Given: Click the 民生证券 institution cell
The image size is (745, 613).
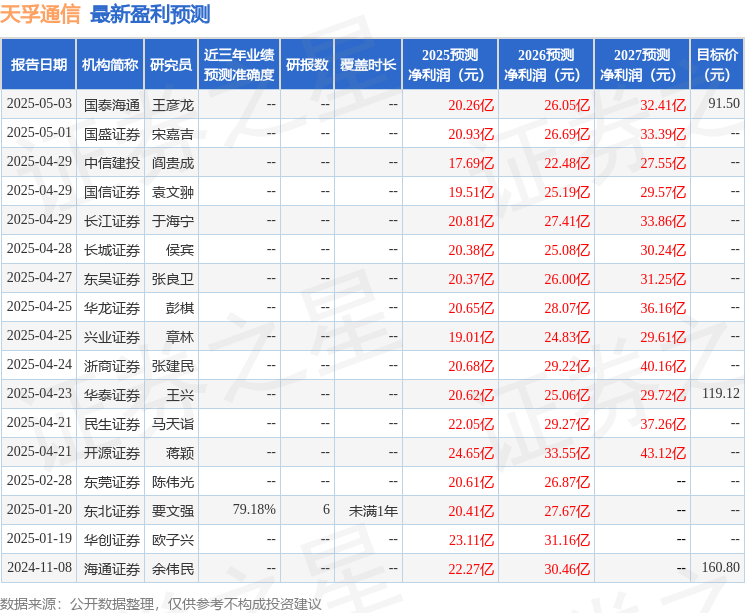Looking at the screenshot, I should (112, 424).
